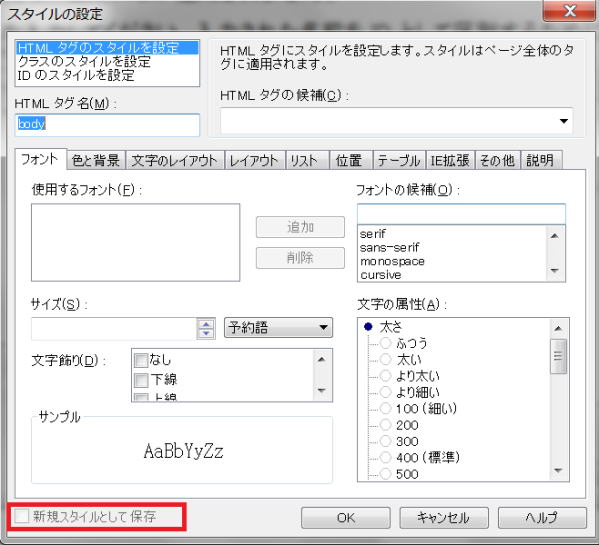The image size is (599, 545).
Task: Select the ふつう weight radio button
Action: 385,343
